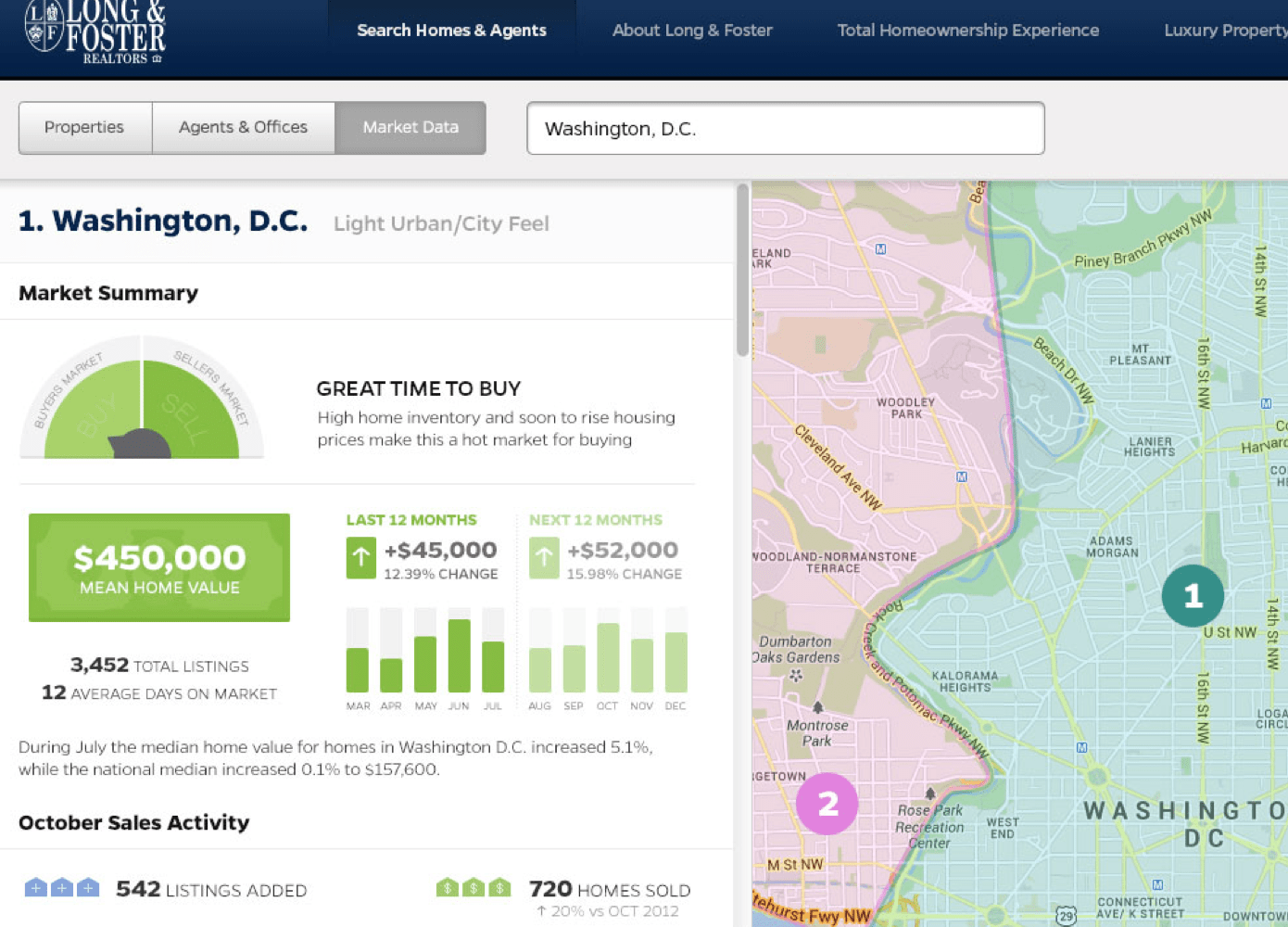Click the blue listings added house icons
Viewport: 1288px width, 927px height.
pyautogui.click(x=62, y=888)
